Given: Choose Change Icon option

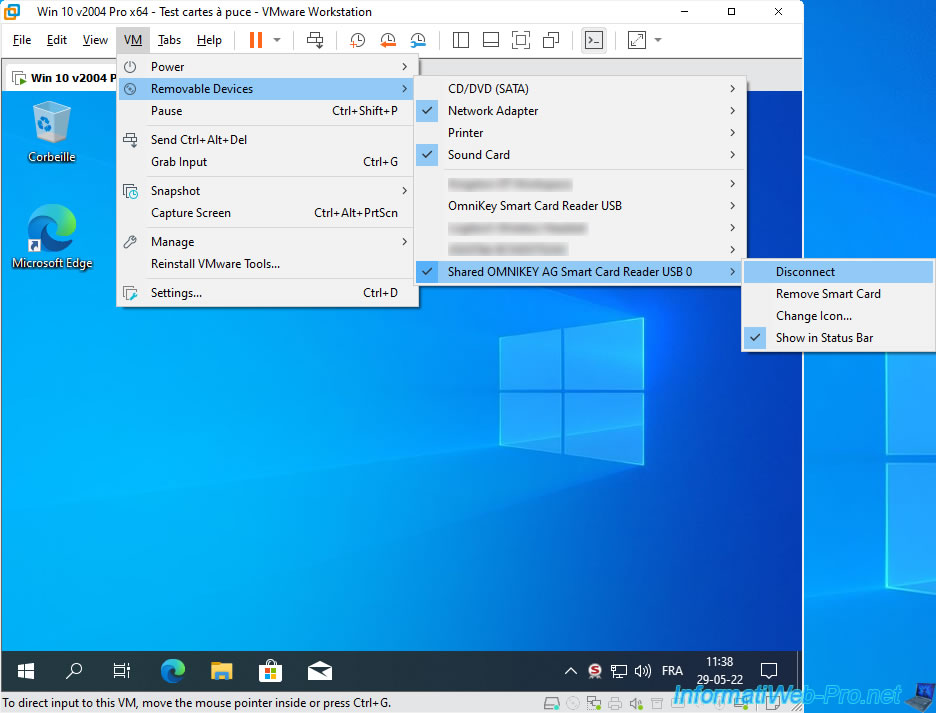Looking at the screenshot, I should (838, 316).
